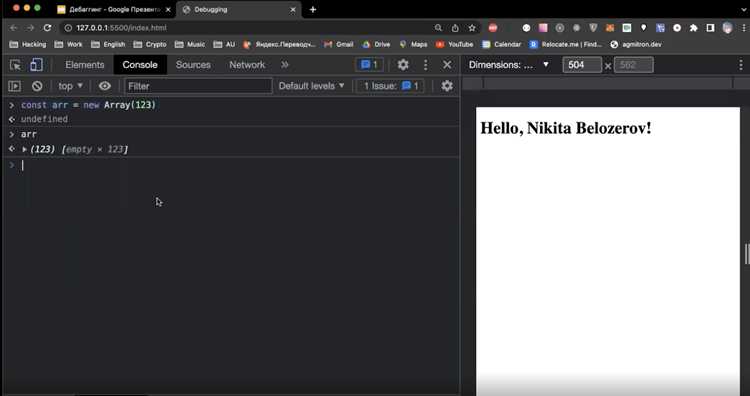Open the Dimensions device dropdown
This screenshot has width=750, height=396.
click(x=508, y=65)
